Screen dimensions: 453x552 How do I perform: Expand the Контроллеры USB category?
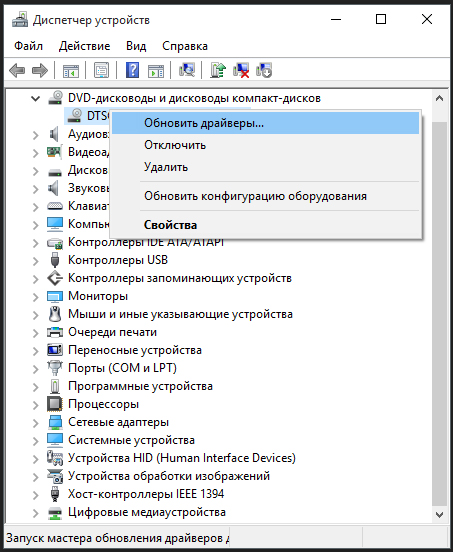tap(36, 261)
